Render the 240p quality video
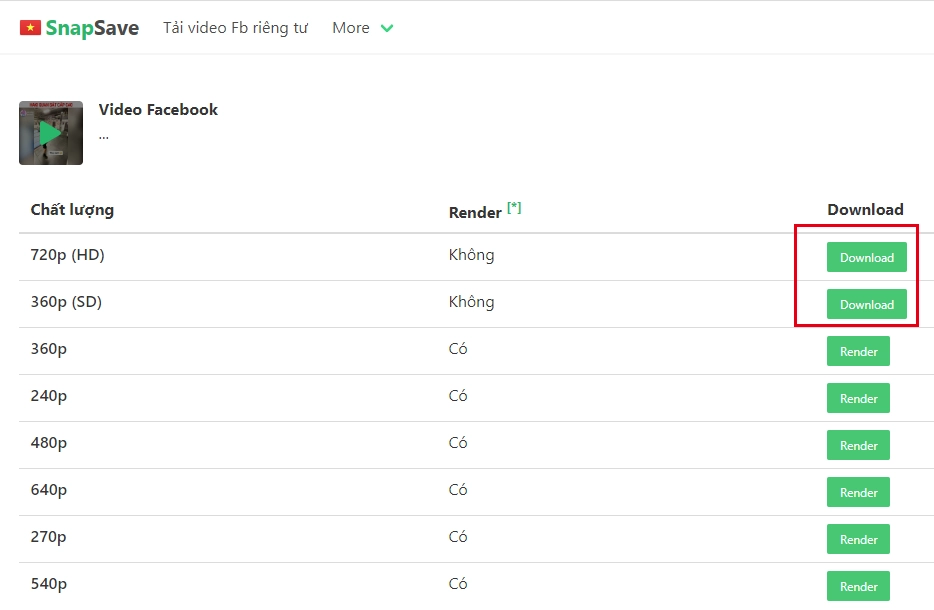The image size is (934, 610). [858, 398]
